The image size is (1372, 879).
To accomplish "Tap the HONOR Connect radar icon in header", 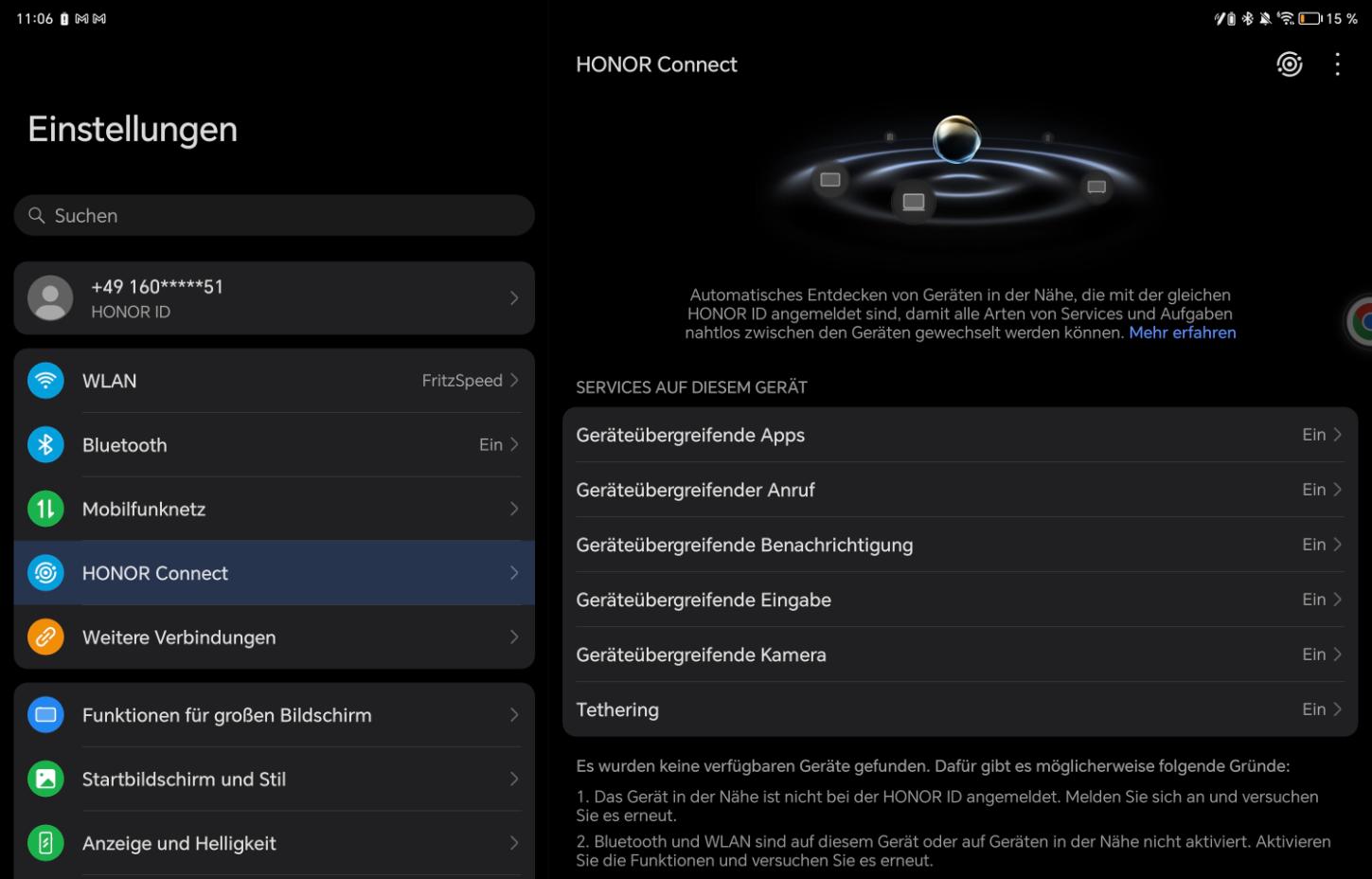I will 1290,64.
